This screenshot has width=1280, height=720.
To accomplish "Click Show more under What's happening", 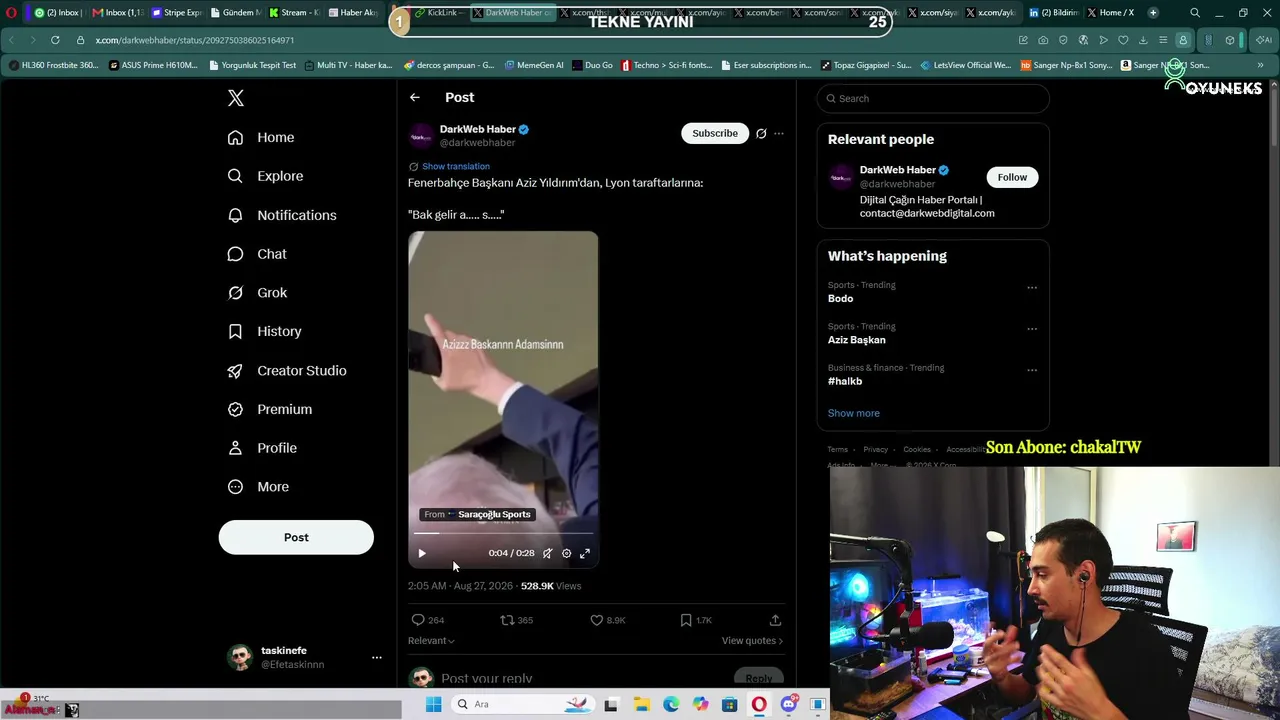I will coord(853,413).
